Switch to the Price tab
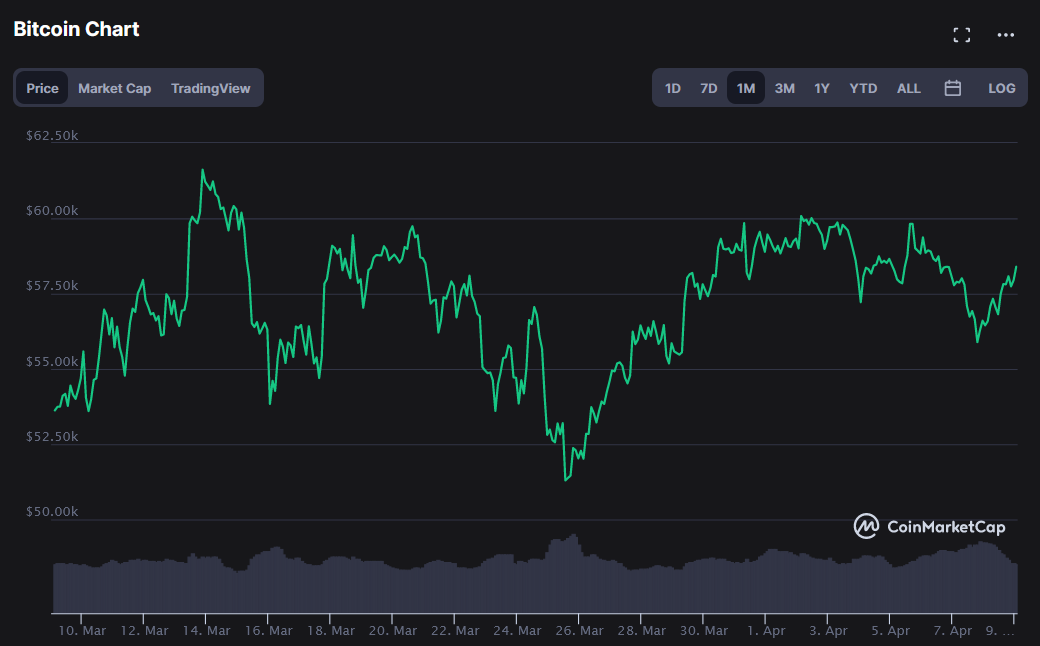 (x=42, y=88)
